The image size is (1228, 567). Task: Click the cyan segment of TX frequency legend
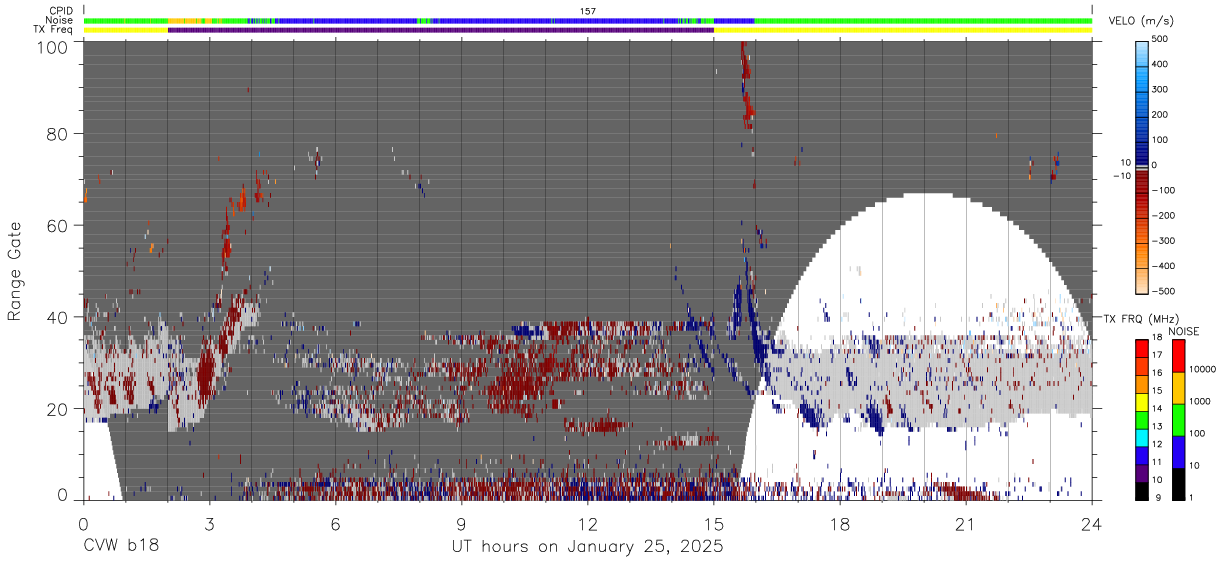point(1141,437)
